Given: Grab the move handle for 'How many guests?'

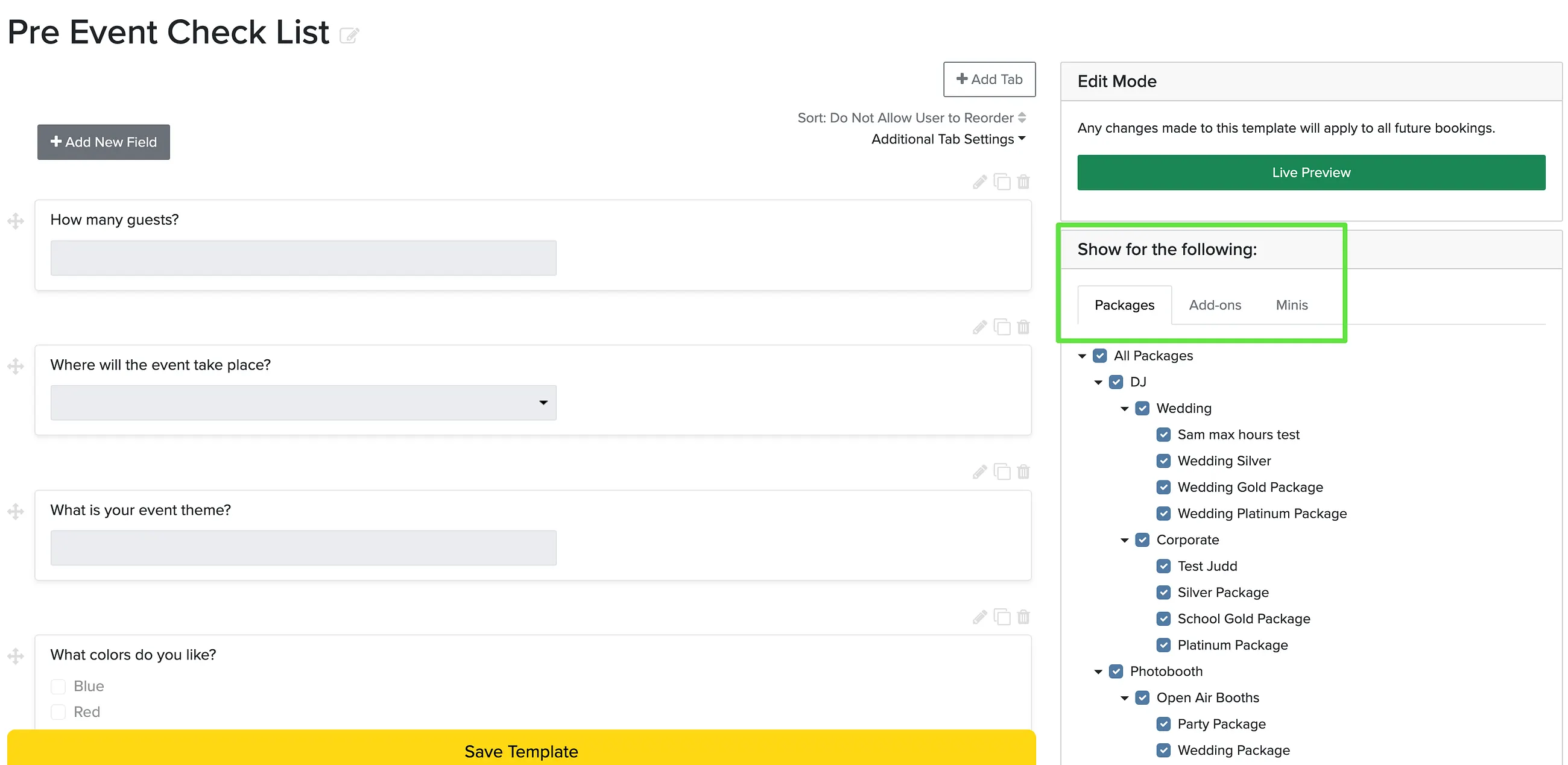Looking at the screenshot, I should click(x=16, y=221).
